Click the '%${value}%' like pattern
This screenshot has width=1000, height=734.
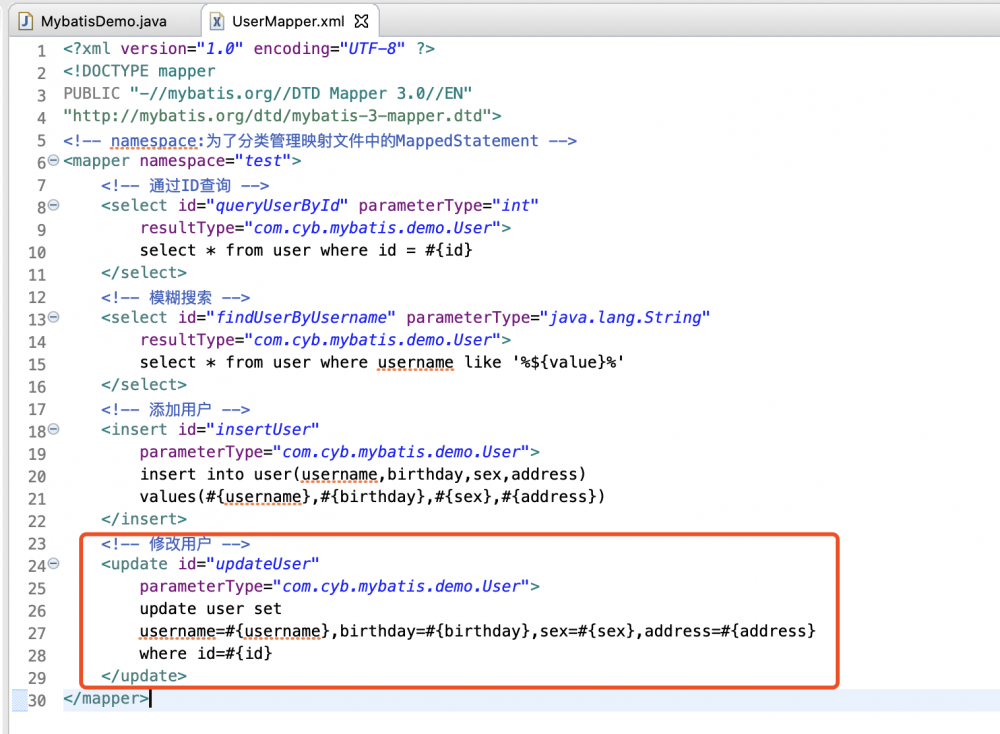[568, 362]
